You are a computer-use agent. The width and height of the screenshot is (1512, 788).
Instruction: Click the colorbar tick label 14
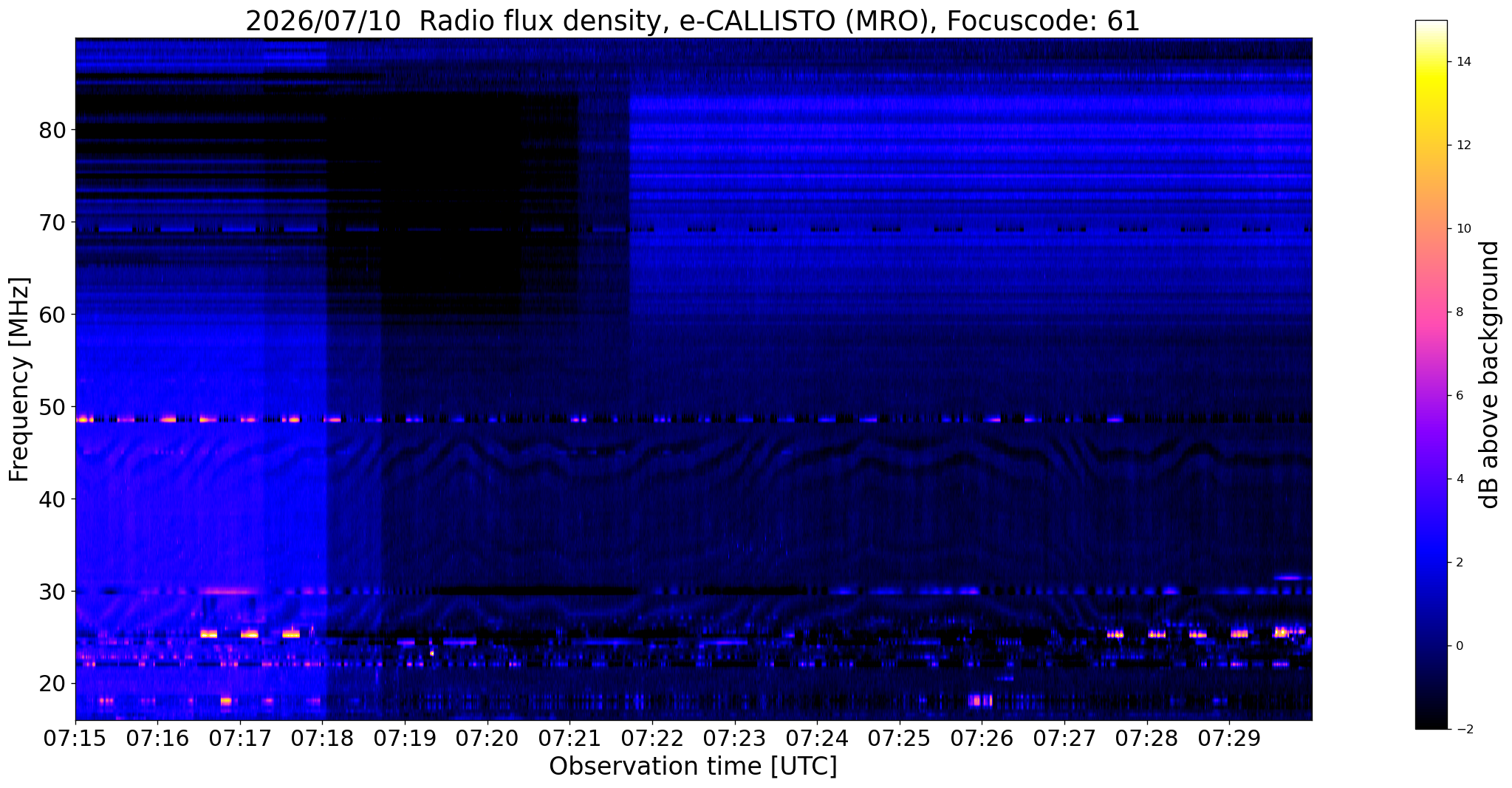tap(1463, 62)
